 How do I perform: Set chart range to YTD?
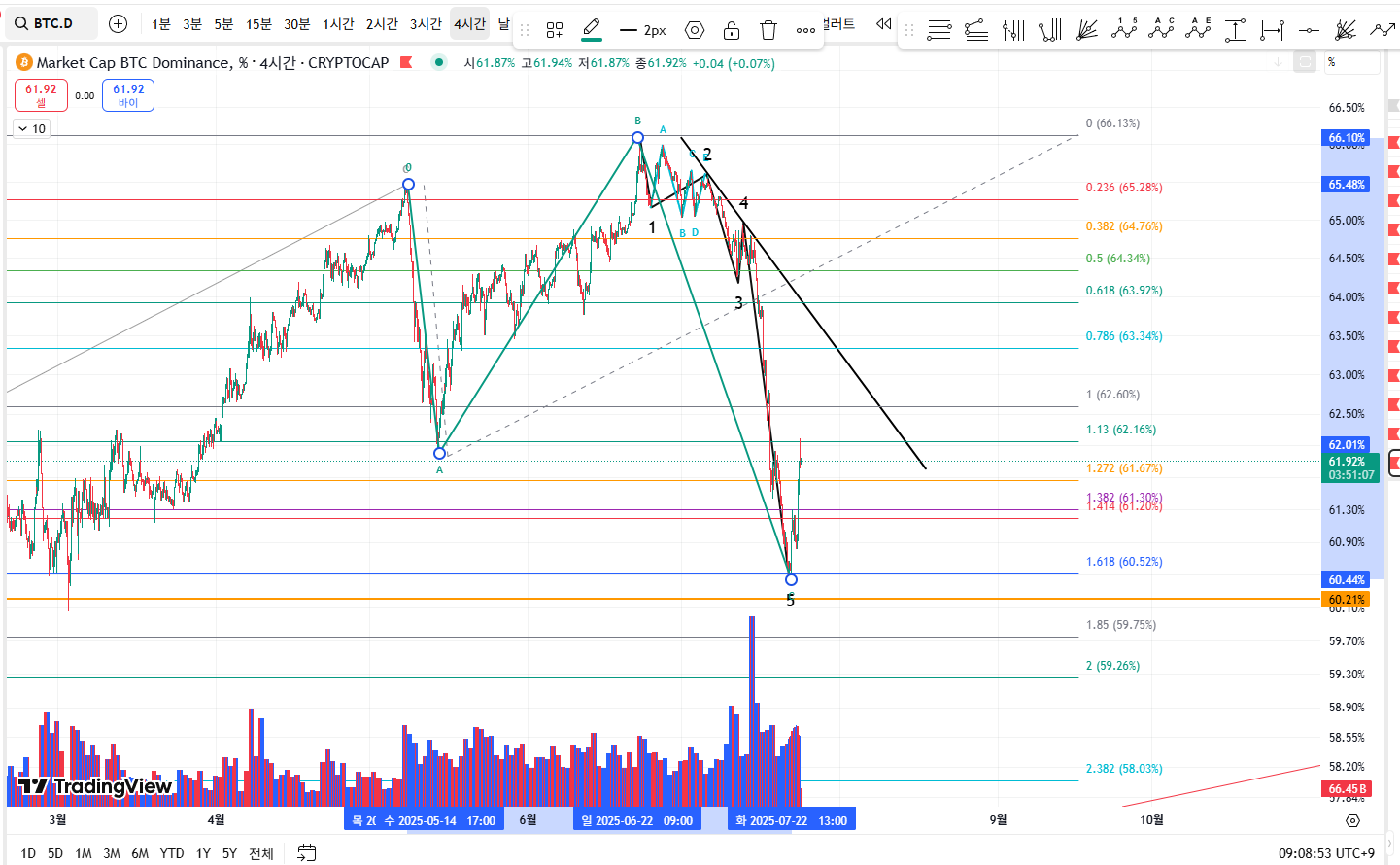coord(172,853)
